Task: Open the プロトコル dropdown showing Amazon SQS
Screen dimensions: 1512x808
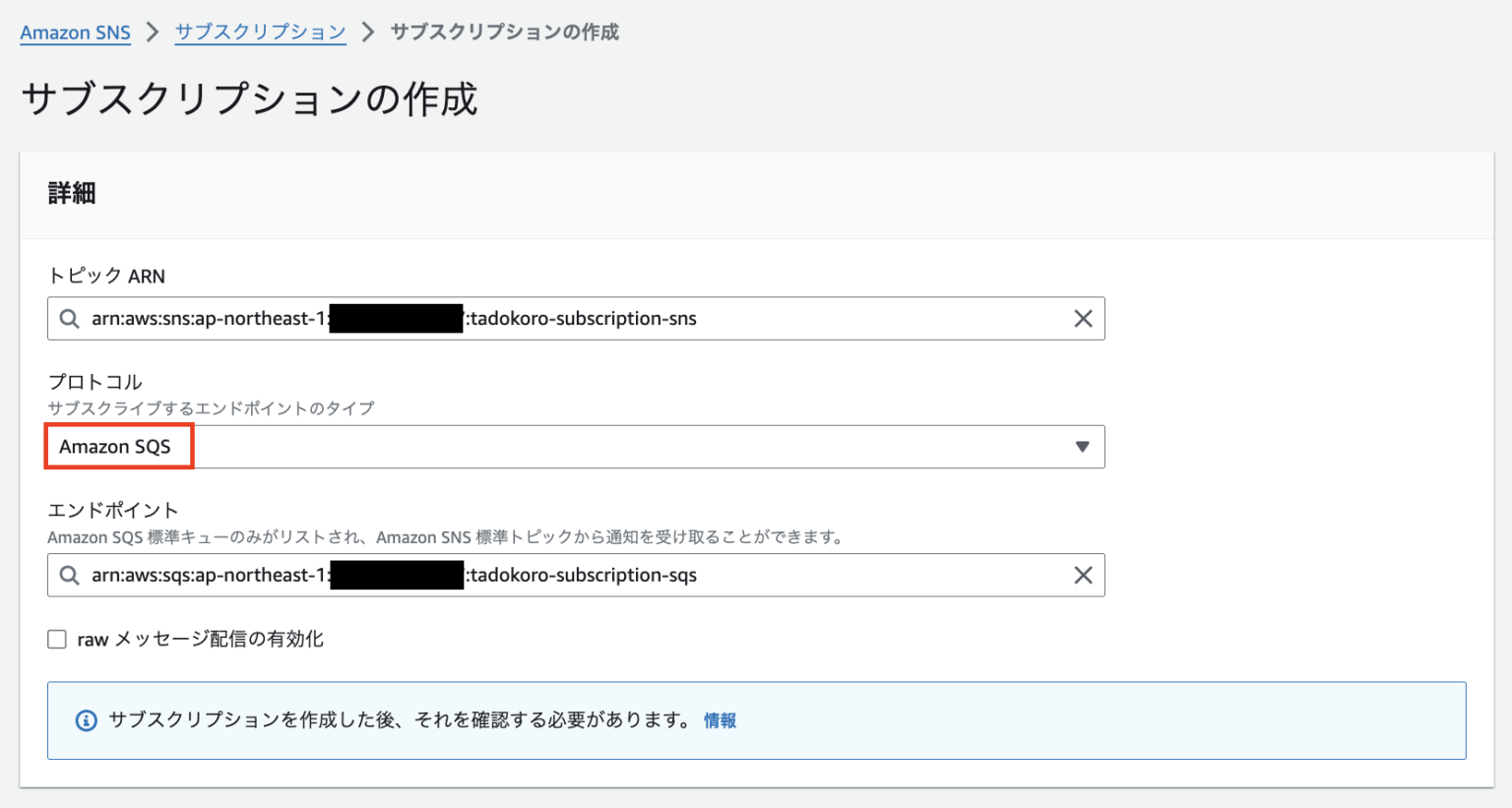Action: click(x=575, y=447)
